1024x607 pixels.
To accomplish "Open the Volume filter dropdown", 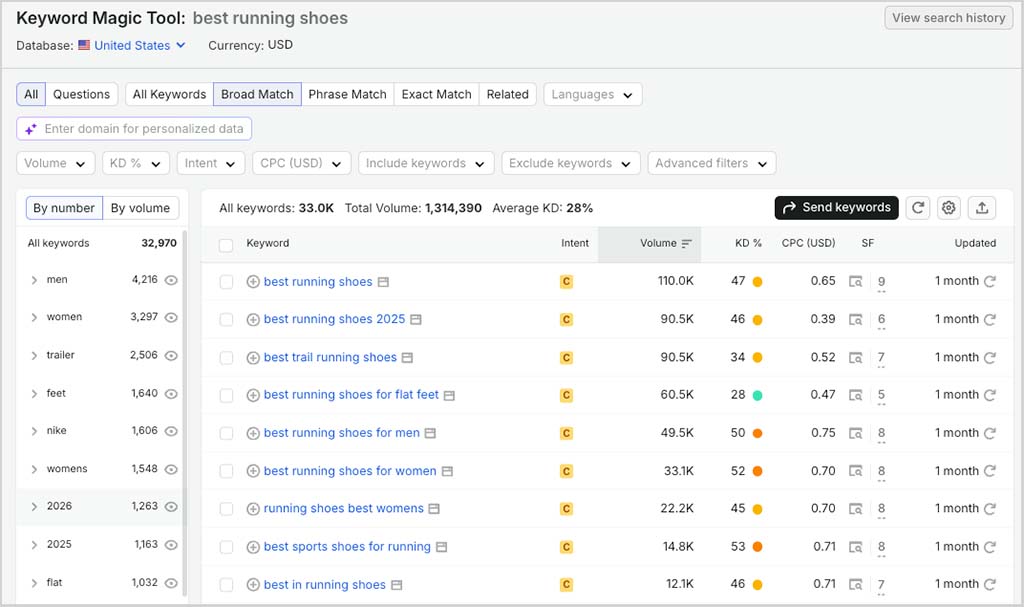I will (56, 163).
